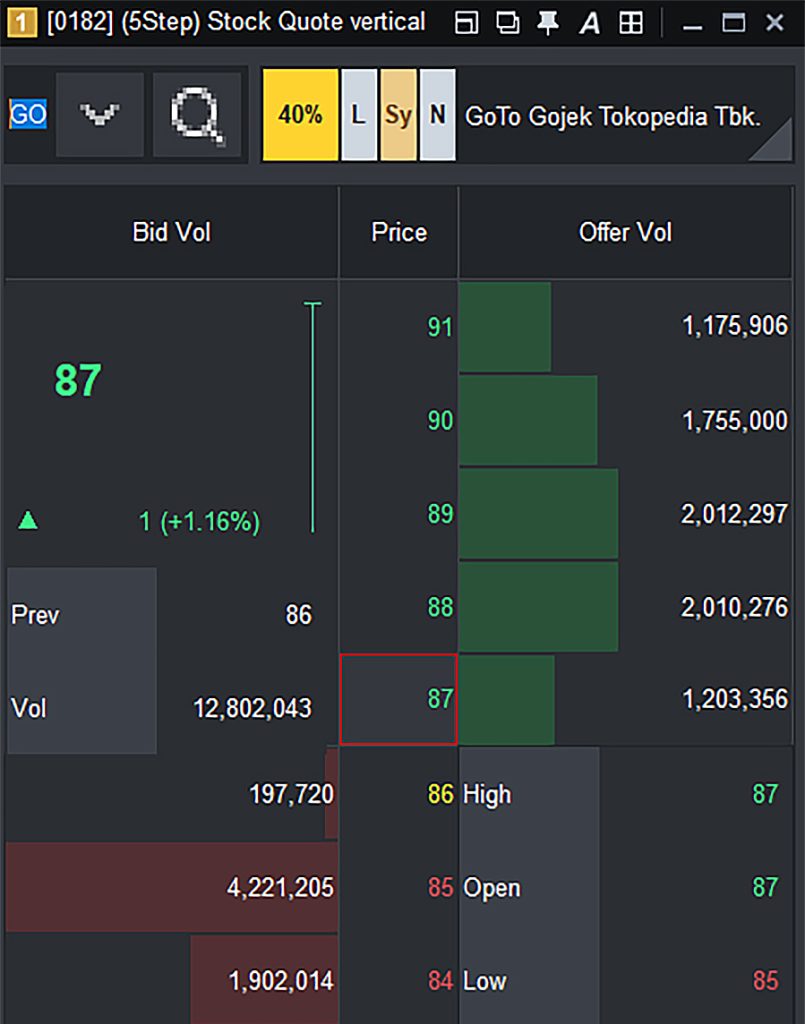Image resolution: width=805 pixels, height=1024 pixels.
Task: Click the magnifier stock search icon
Action: (197, 115)
